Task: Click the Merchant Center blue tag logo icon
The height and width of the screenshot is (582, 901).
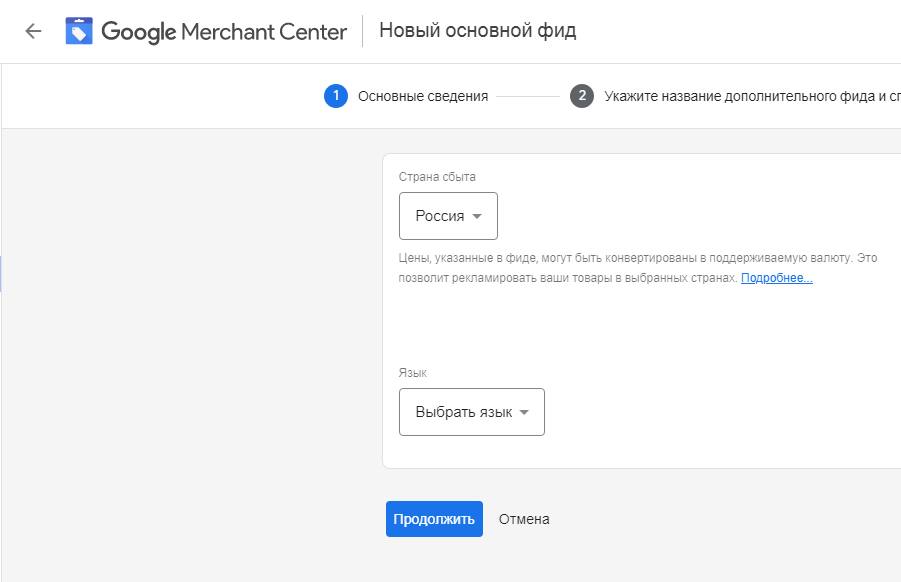Action: click(79, 31)
